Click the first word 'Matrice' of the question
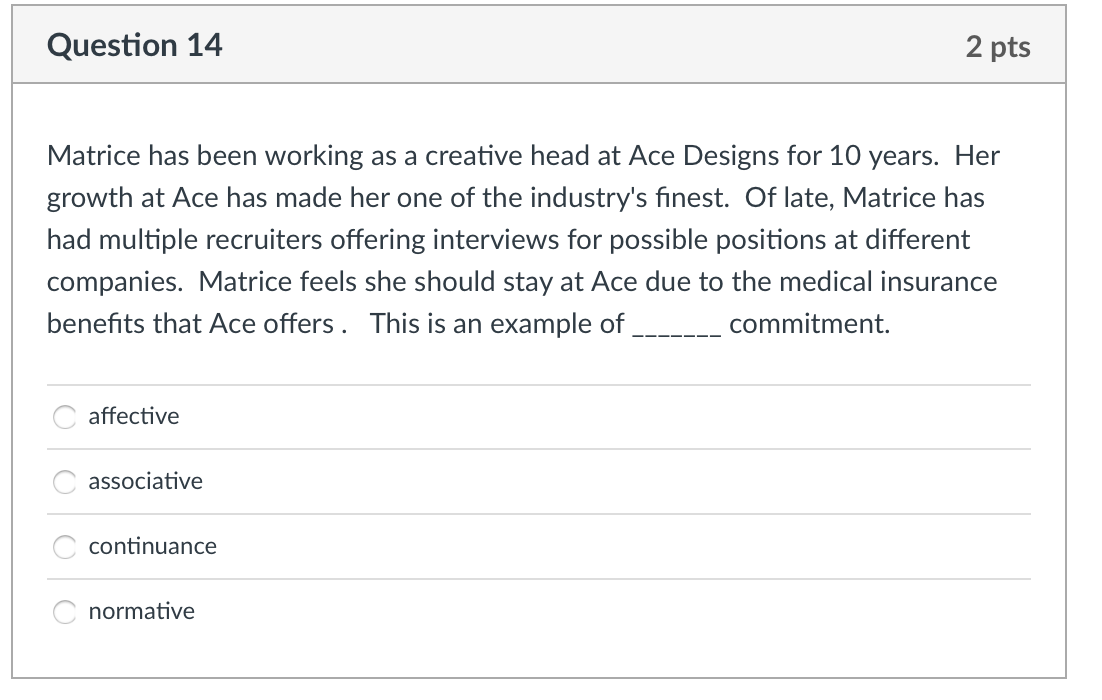 pyautogui.click(x=85, y=157)
